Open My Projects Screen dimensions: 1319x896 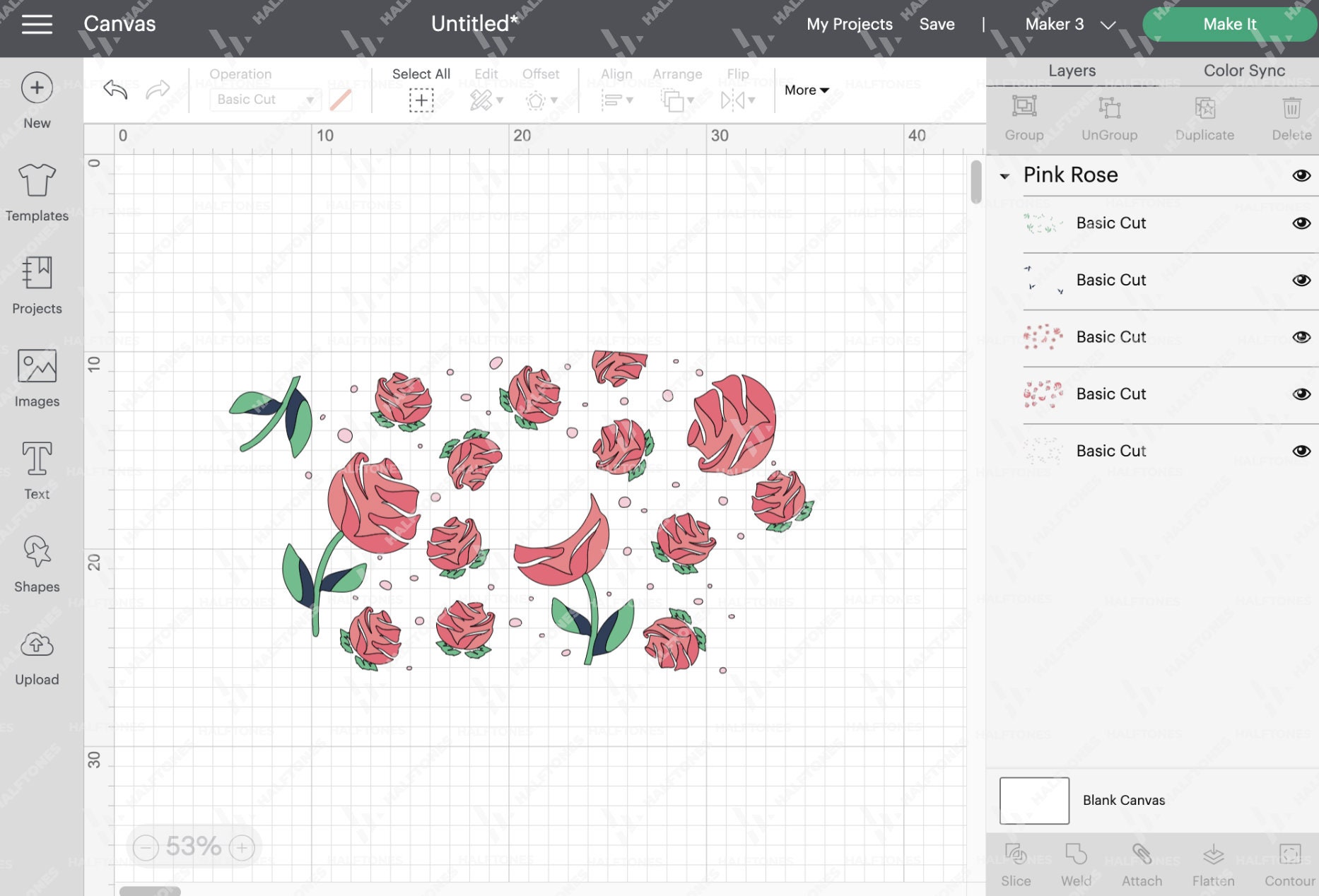click(849, 24)
